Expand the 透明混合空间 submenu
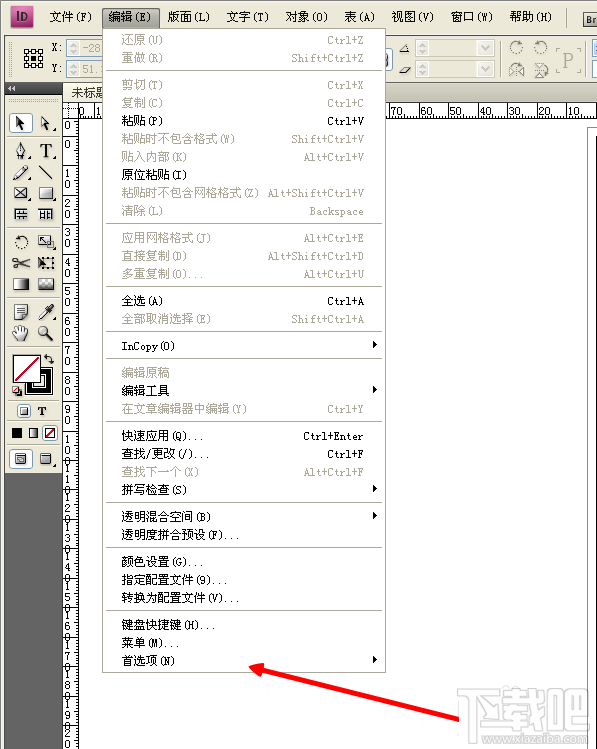This screenshot has height=749, width=597. [244, 516]
